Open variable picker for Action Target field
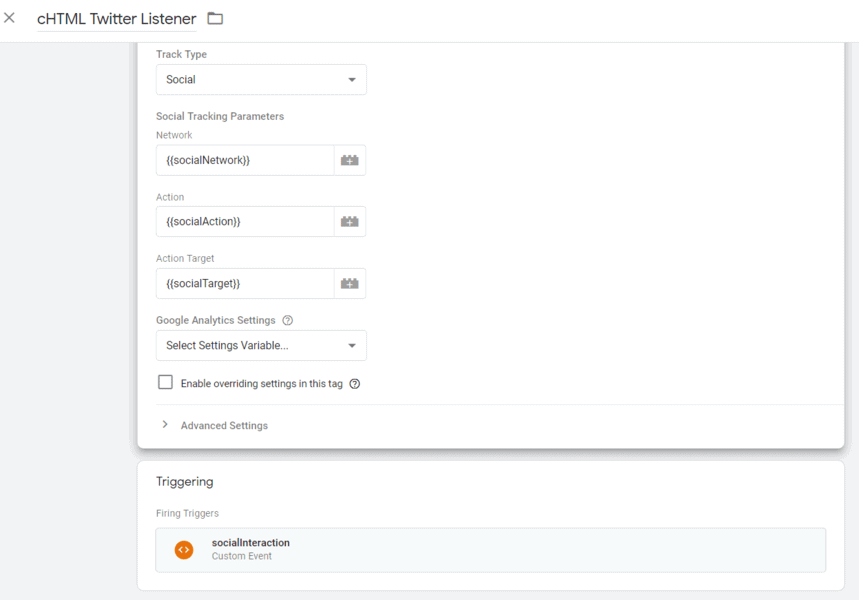 click(x=349, y=283)
